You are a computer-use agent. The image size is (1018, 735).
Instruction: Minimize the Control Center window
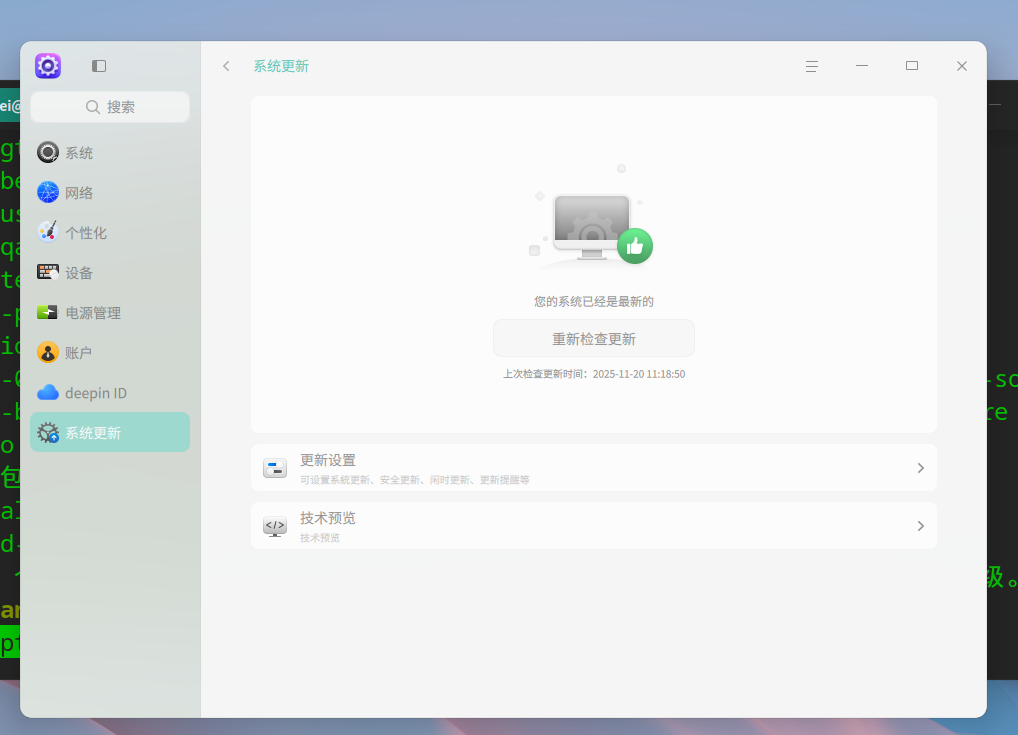(862, 66)
